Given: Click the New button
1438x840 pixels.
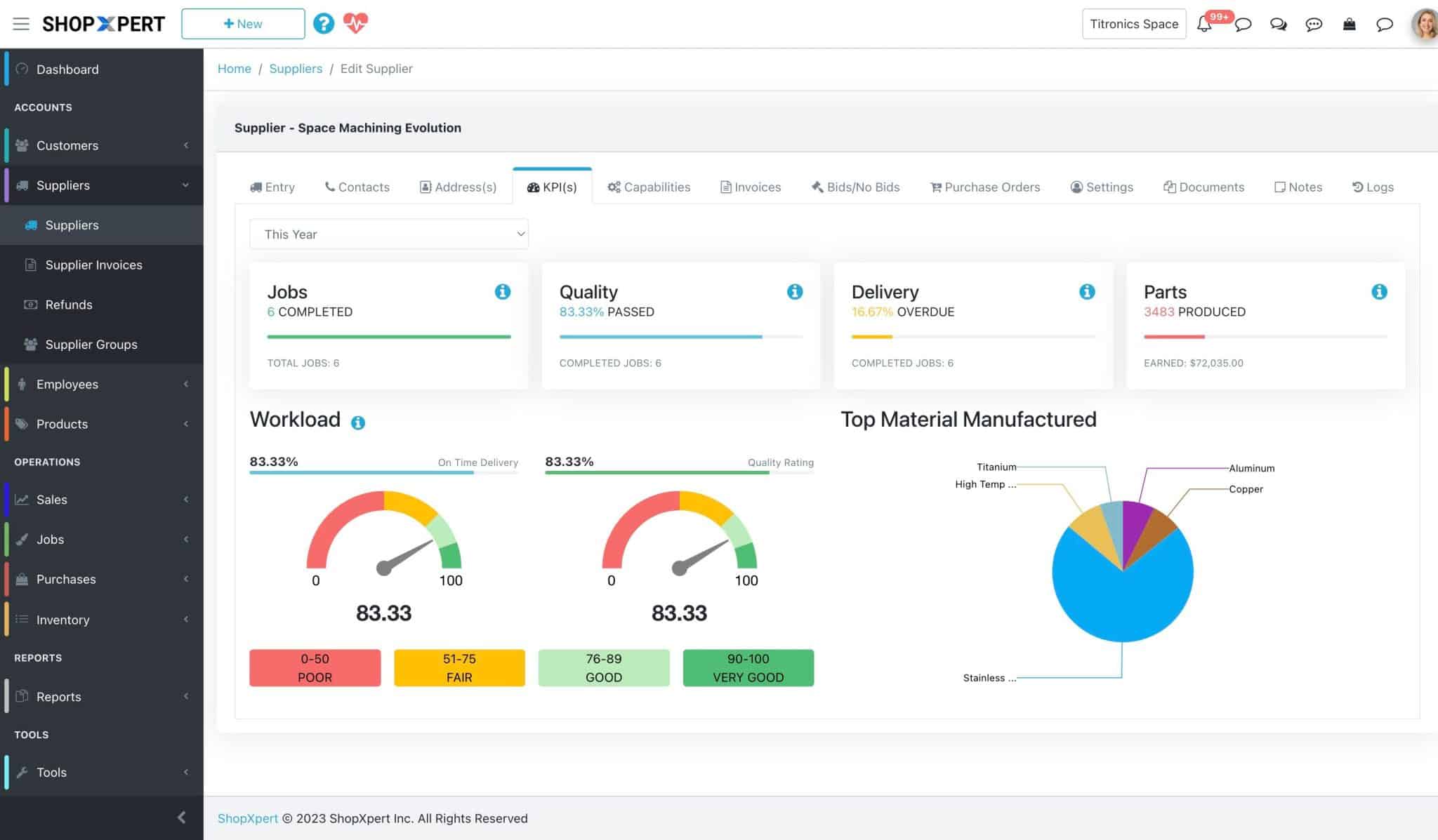Looking at the screenshot, I should [x=243, y=24].
